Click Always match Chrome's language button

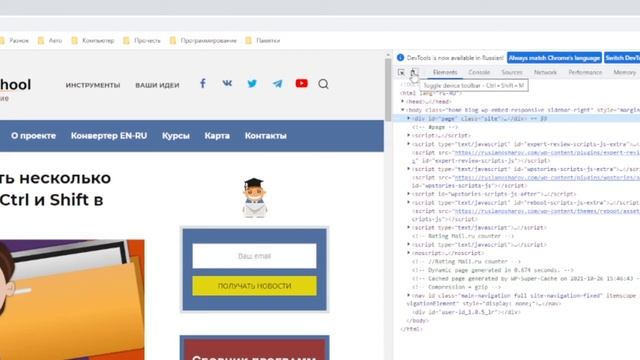pyautogui.click(x=554, y=58)
